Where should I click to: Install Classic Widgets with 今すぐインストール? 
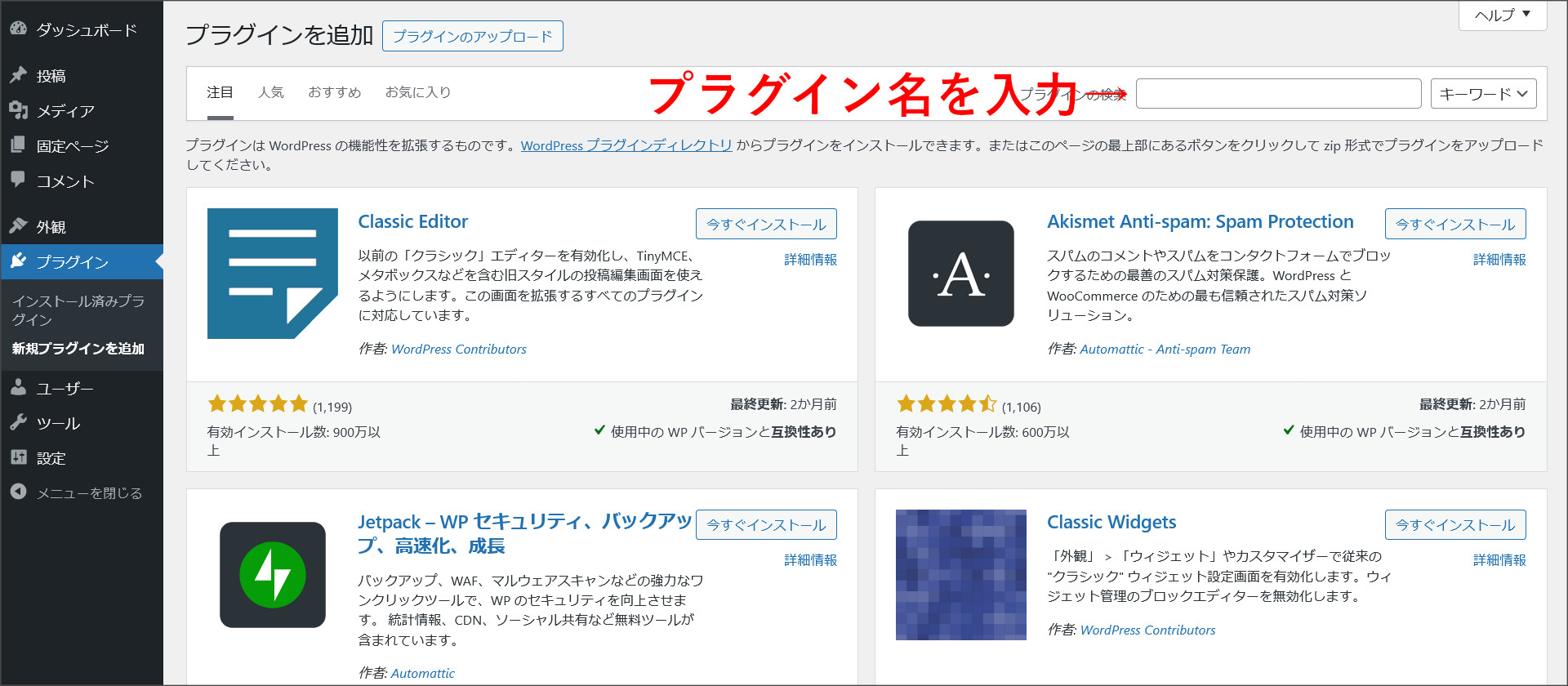pyautogui.click(x=1455, y=524)
